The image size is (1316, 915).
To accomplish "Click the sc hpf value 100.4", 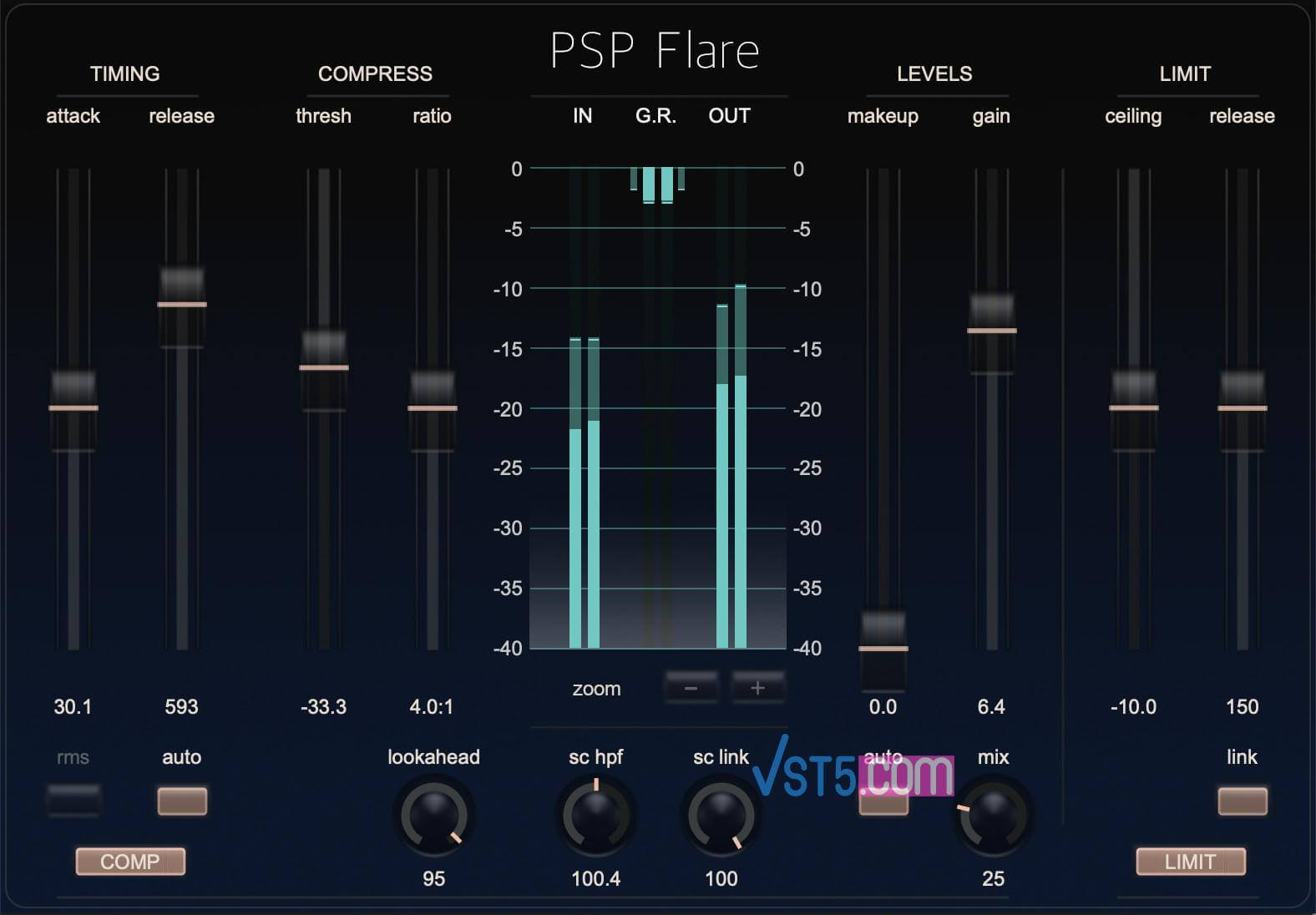I will pos(595,879).
